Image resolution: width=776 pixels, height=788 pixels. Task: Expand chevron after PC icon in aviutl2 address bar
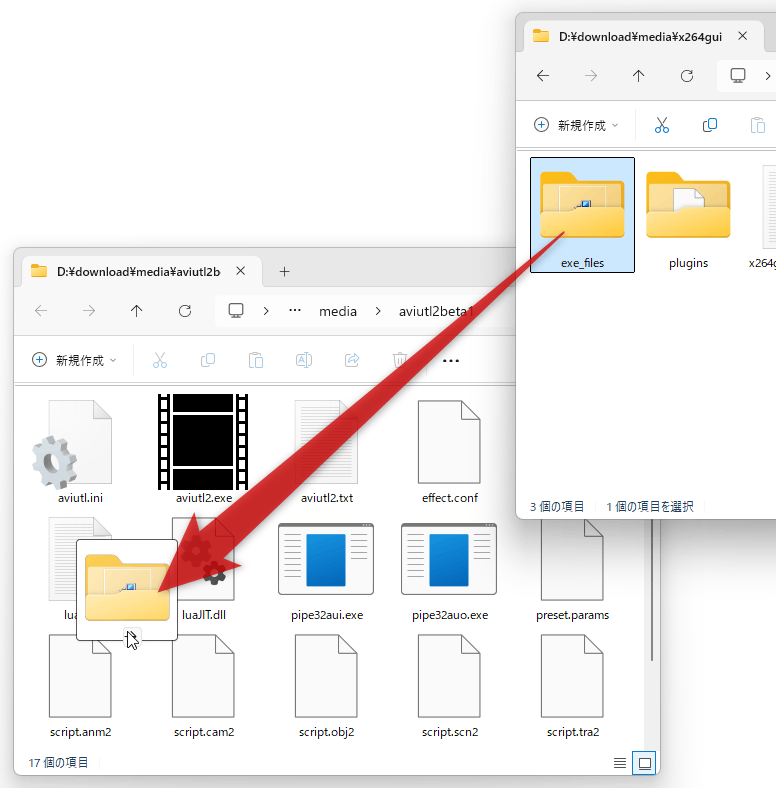266,311
